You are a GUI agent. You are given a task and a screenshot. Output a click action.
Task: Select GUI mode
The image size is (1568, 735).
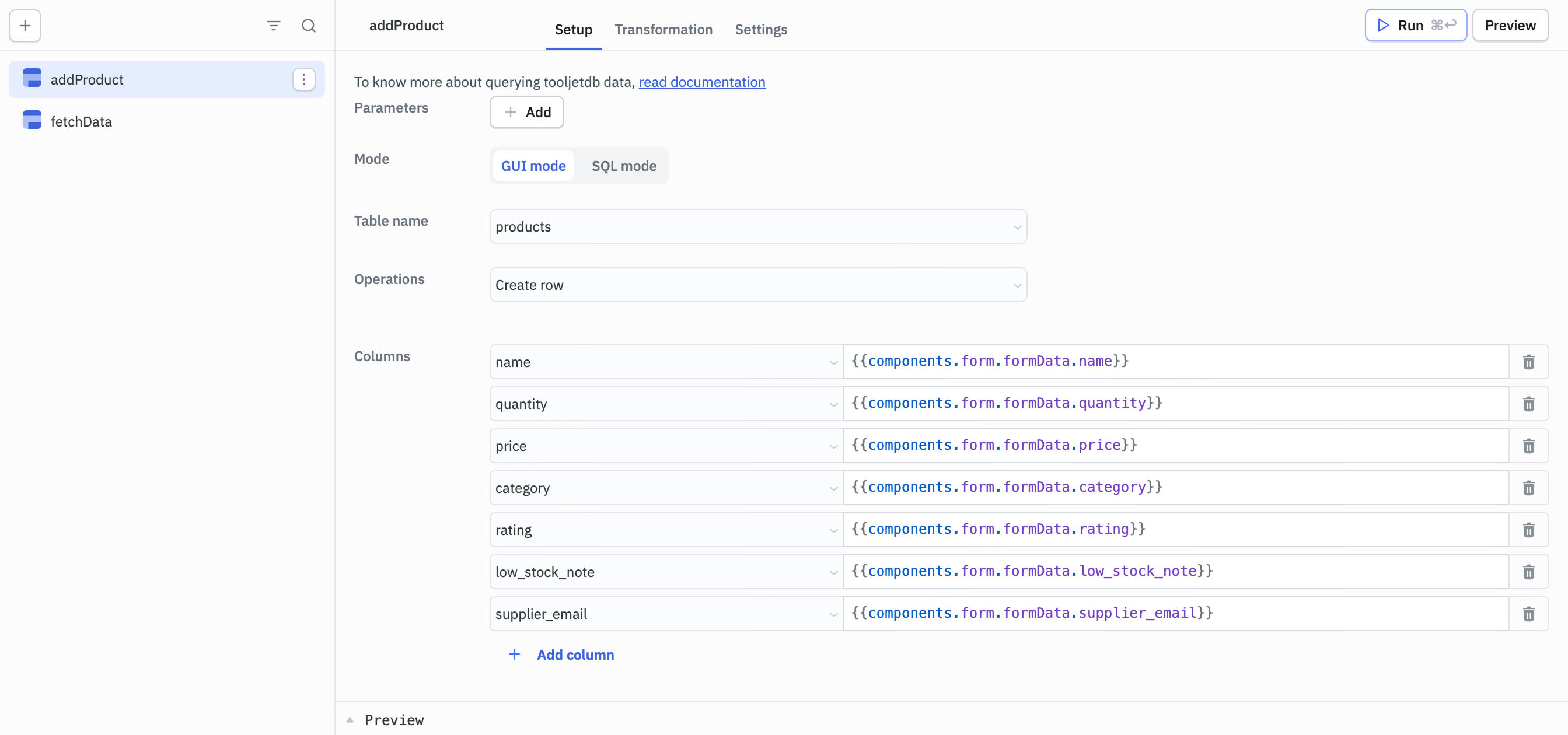[x=533, y=166]
